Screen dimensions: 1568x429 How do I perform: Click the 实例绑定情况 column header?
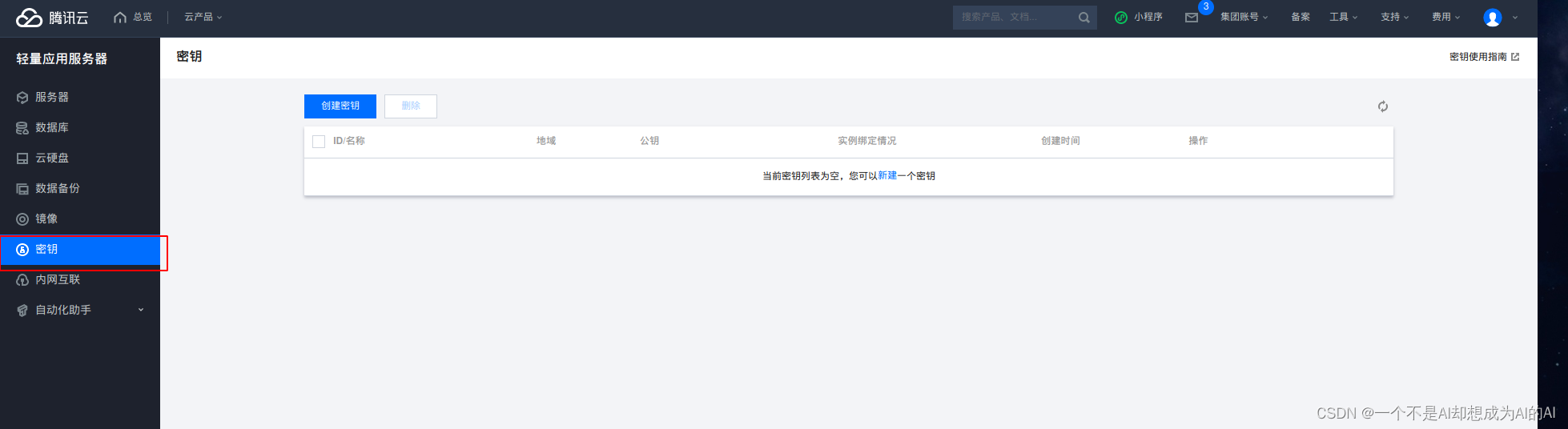[x=867, y=141]
